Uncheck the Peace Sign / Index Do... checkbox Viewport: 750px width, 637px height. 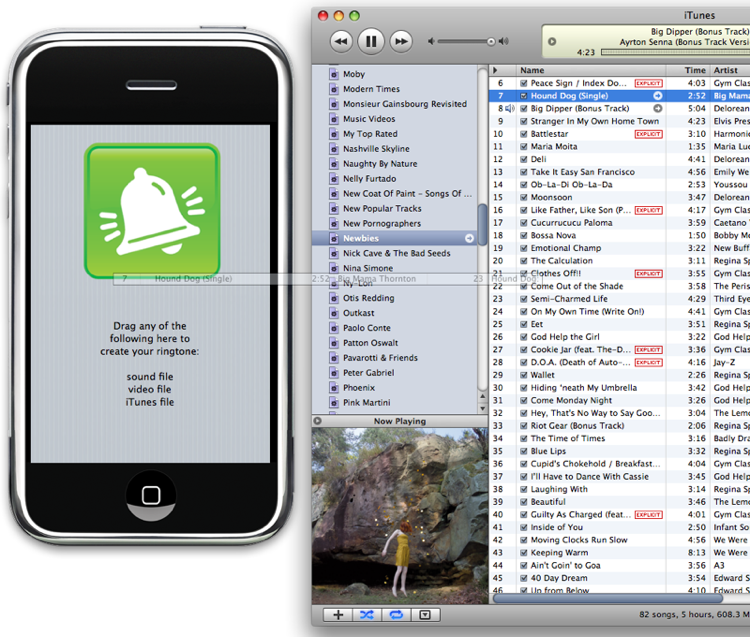coord(524,83)
